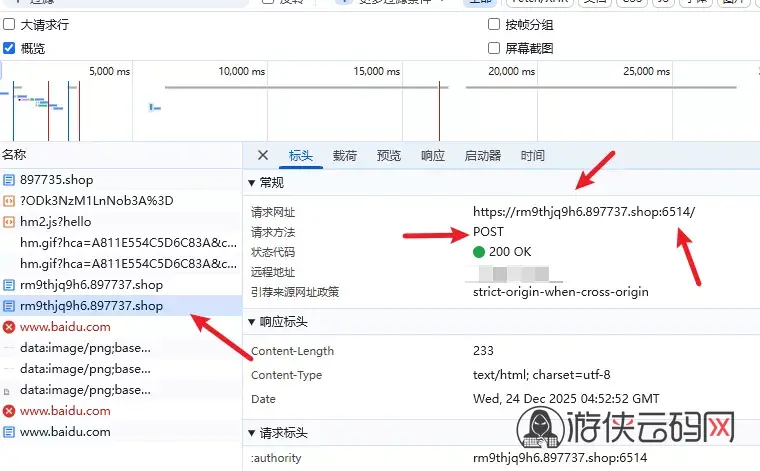Screen dimensions: 760x471
Task: Click the script icon next to hm2.js?hello
Action: tap(9, 222)
